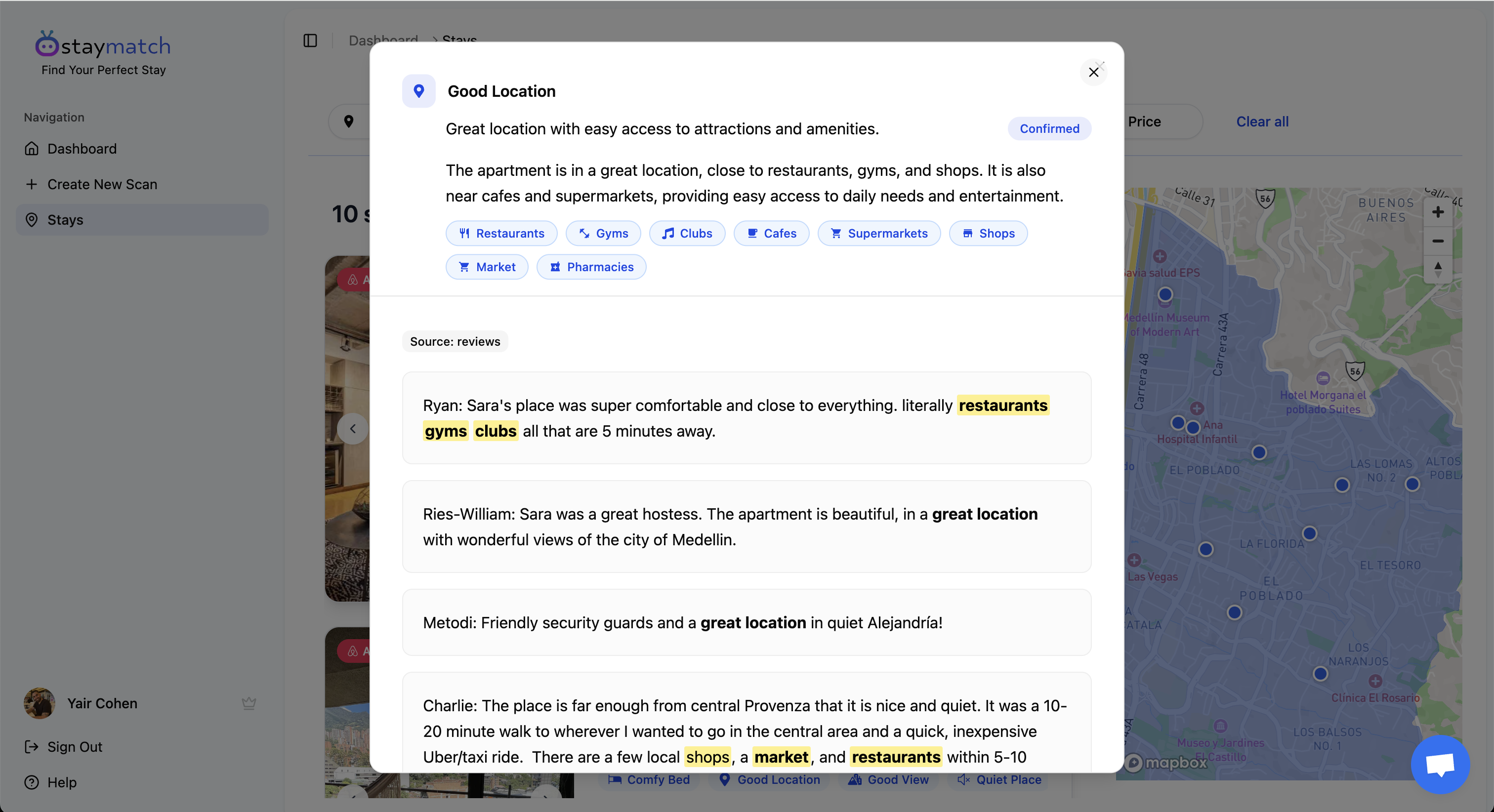
Task: Reset map bearing with compass button
Action: [1438, 269]
